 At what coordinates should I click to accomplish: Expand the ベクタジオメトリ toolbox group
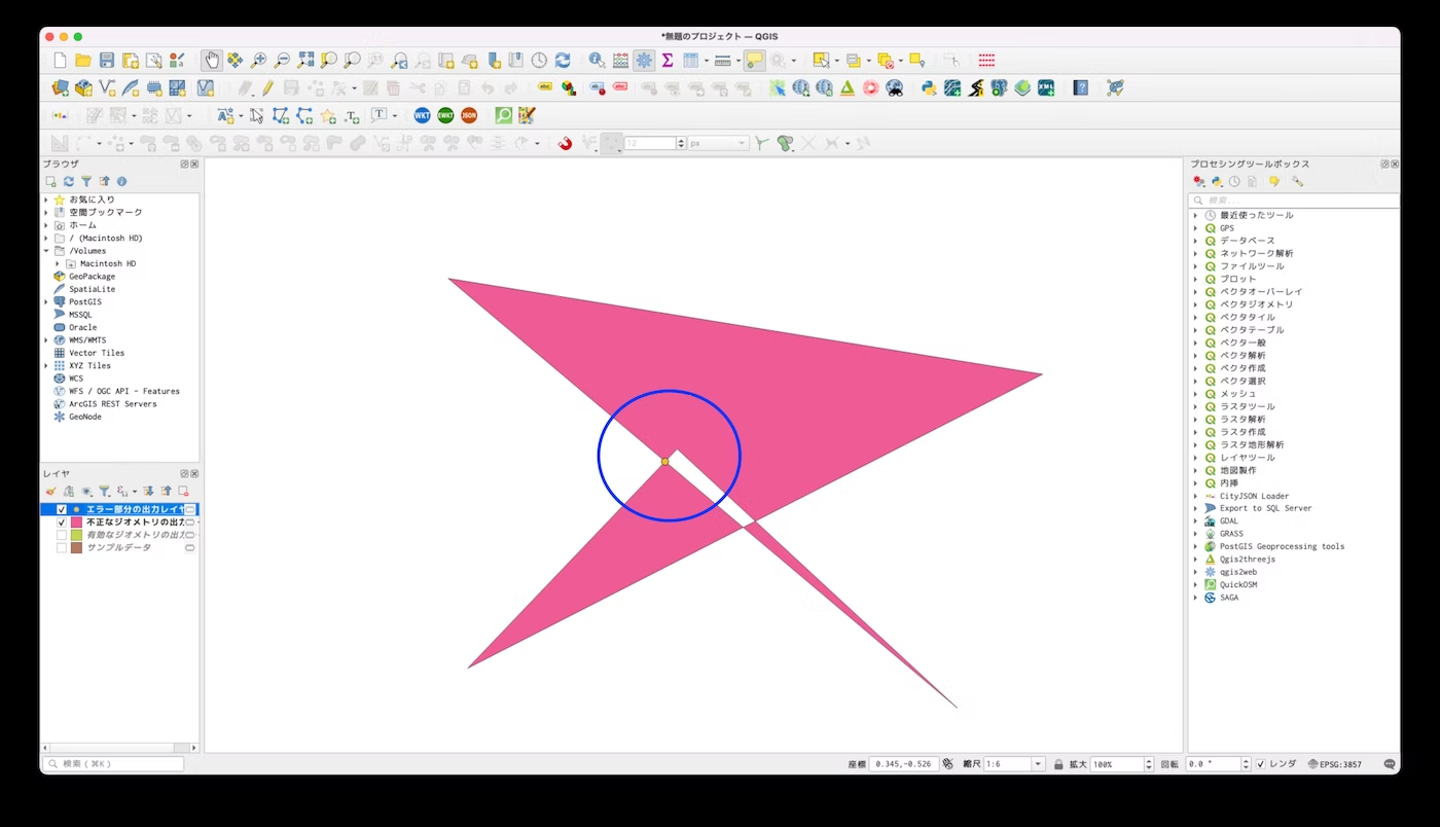1196,305
